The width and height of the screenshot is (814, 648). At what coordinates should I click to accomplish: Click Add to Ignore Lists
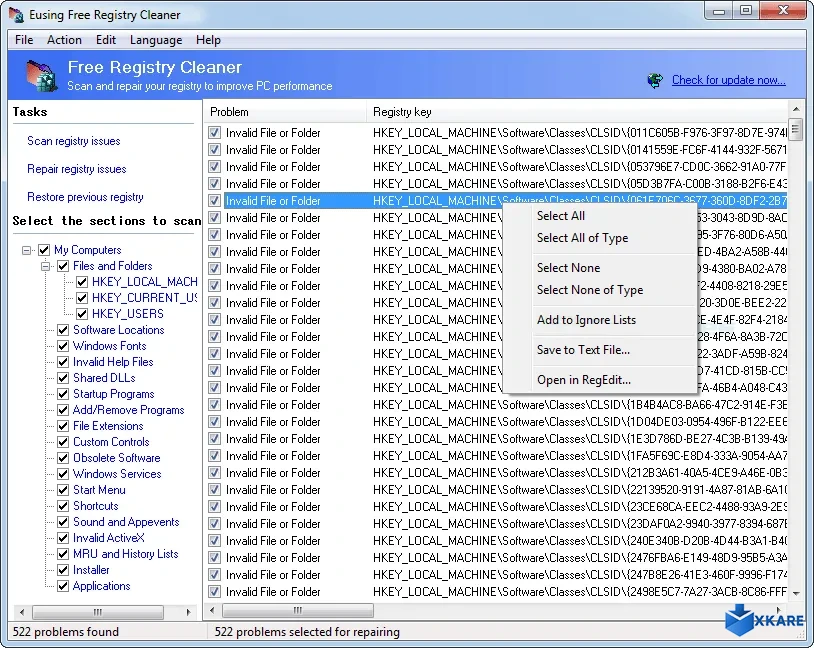[586, 320]
